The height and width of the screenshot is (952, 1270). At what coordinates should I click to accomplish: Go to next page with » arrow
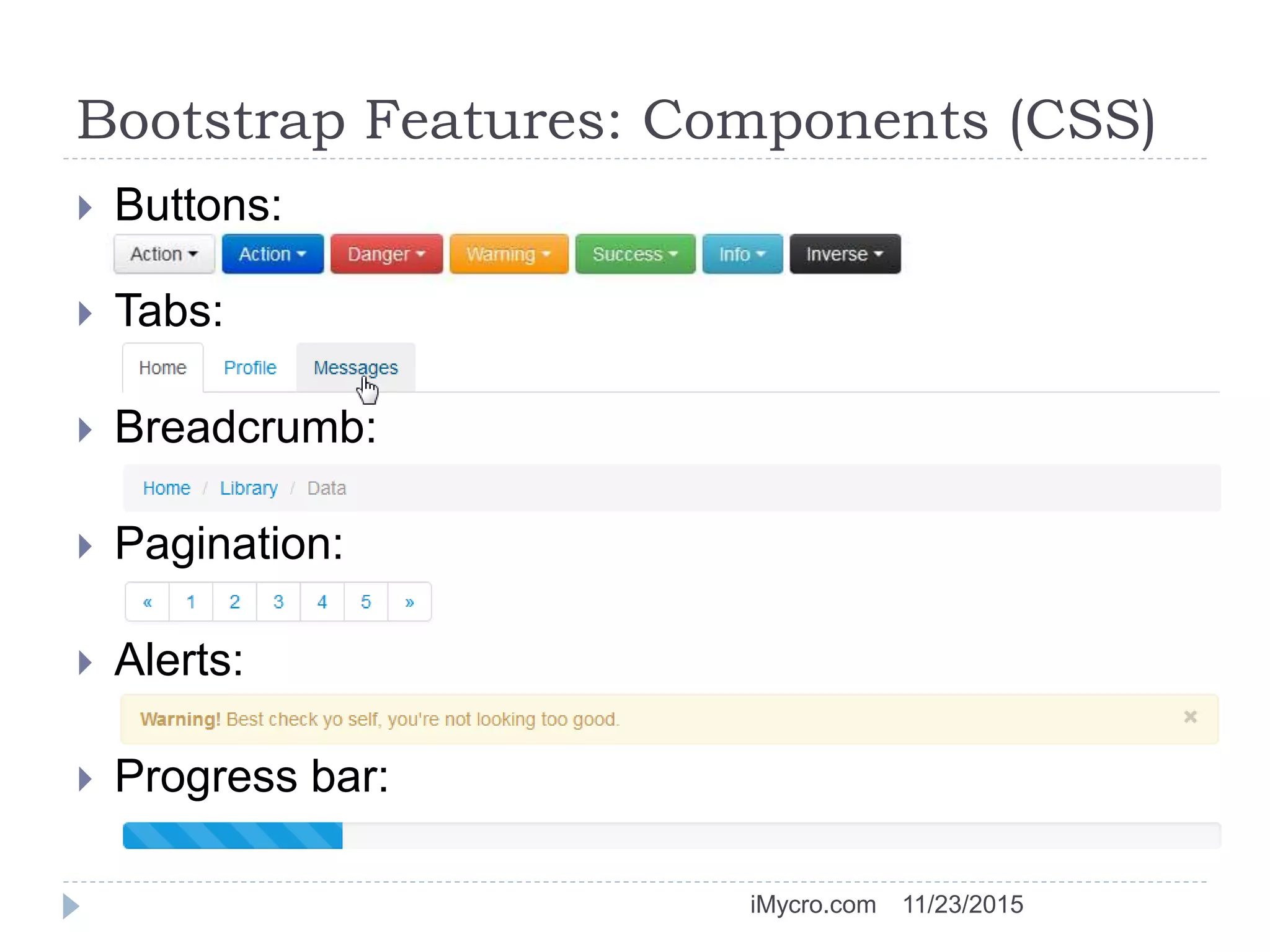pos(409,602)
